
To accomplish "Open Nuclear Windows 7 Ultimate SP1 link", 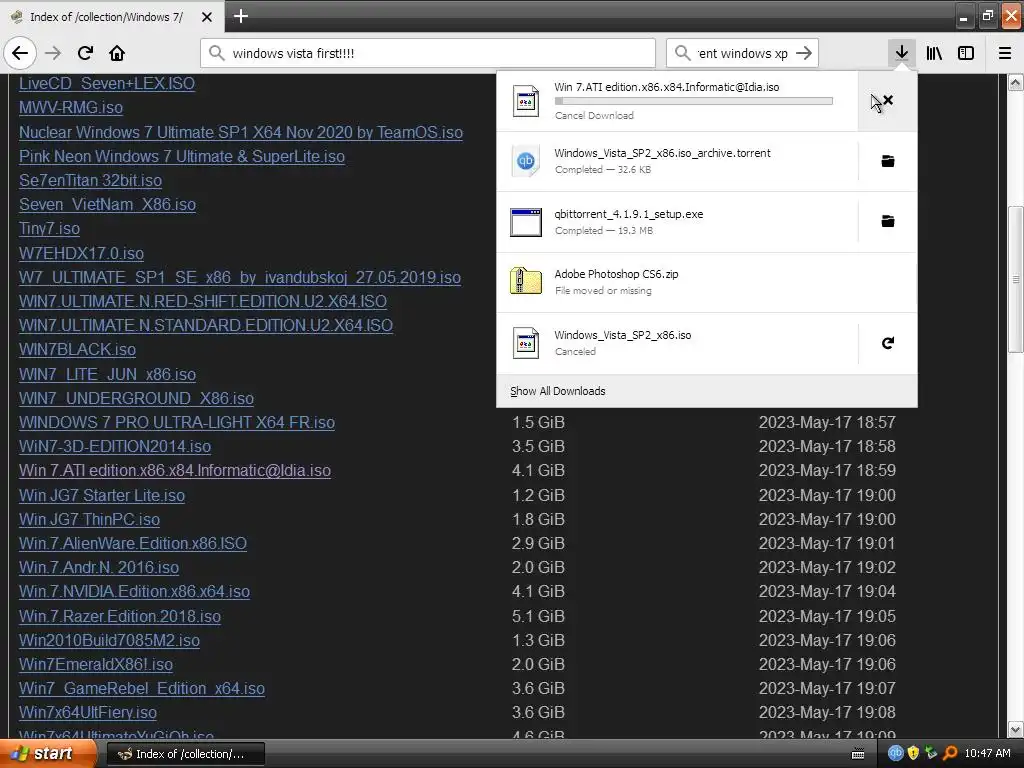I will click(x=241, y=133).
